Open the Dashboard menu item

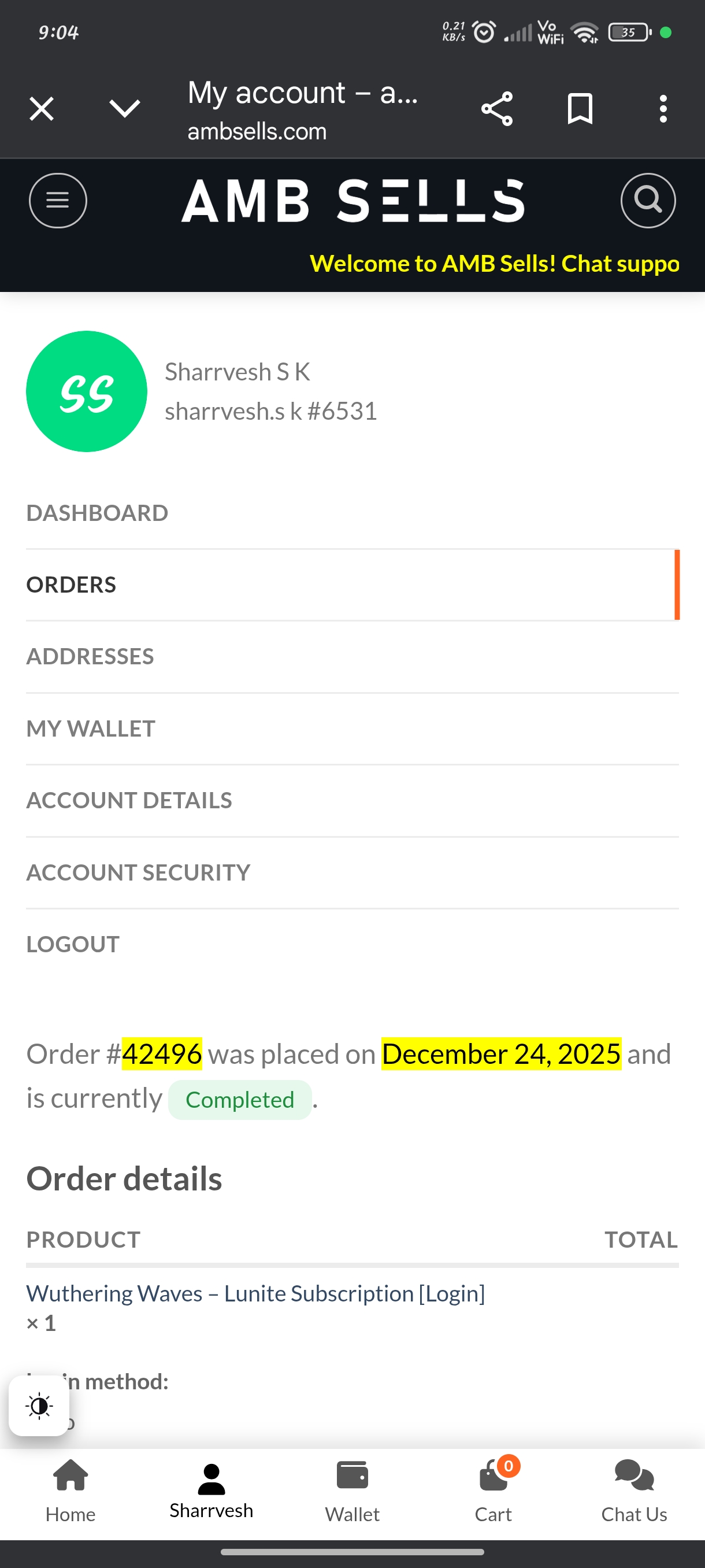(97, 513)
